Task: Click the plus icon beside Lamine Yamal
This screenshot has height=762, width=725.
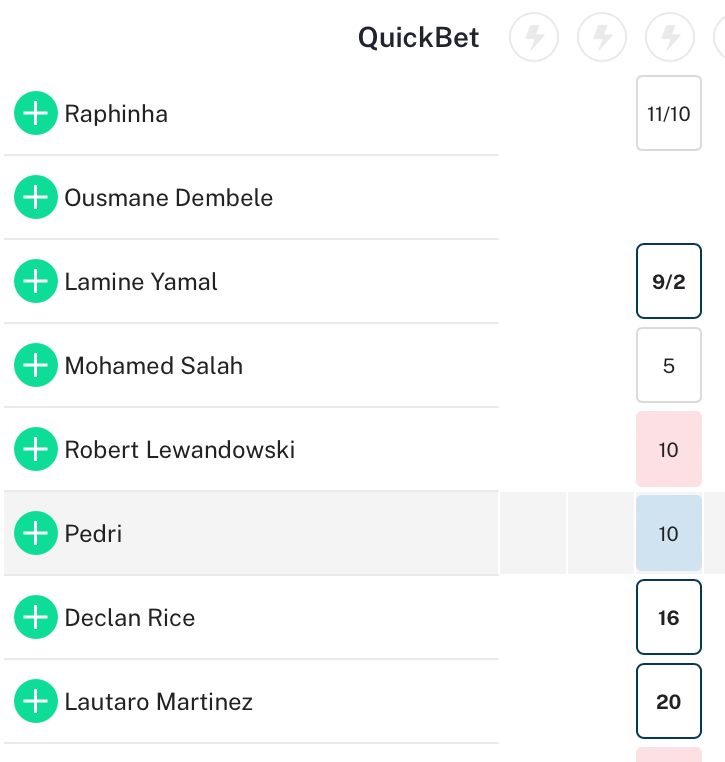Action: (36, 281)
